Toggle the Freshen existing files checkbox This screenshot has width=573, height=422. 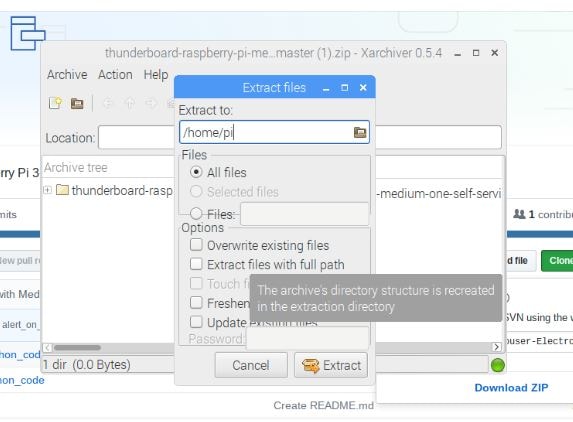196,303
